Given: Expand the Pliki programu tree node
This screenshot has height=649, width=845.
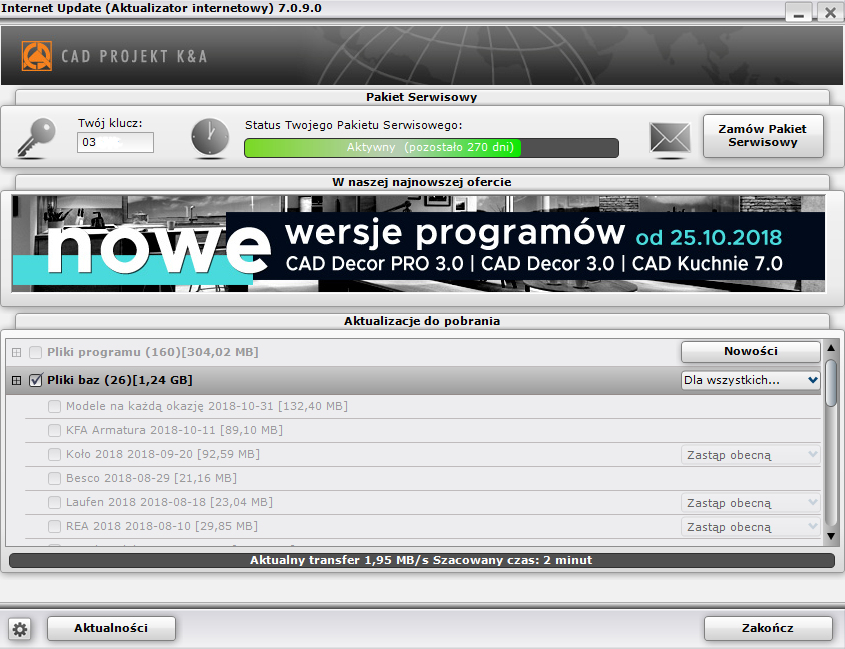Looking at the screenshot, I should pos(17,353).
